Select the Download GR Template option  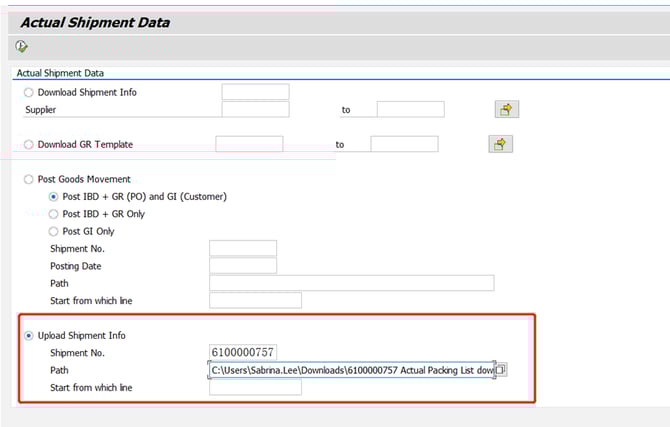coord(28,144)
